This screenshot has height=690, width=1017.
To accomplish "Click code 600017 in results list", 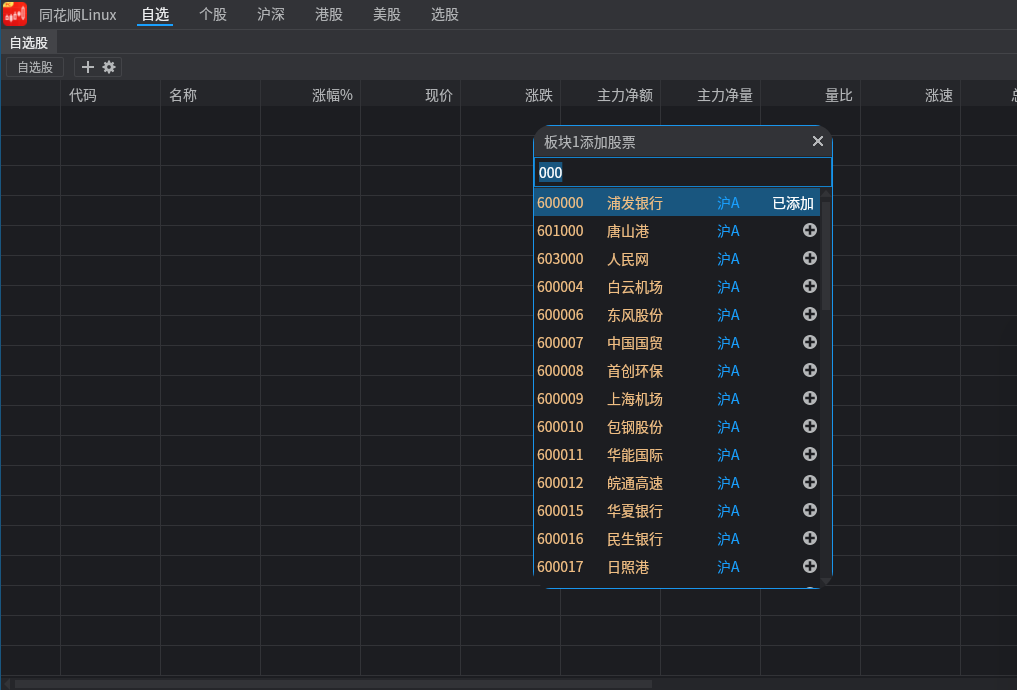I will pos(560,567).
